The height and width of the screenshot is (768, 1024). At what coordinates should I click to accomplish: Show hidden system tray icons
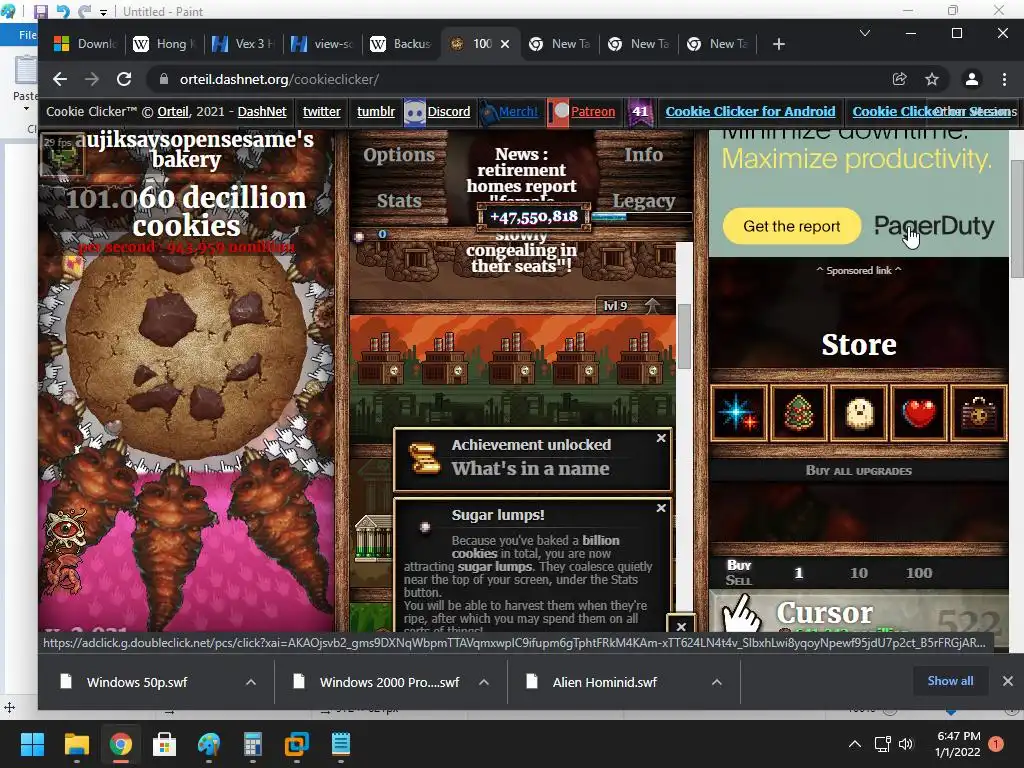pos(854,744)
